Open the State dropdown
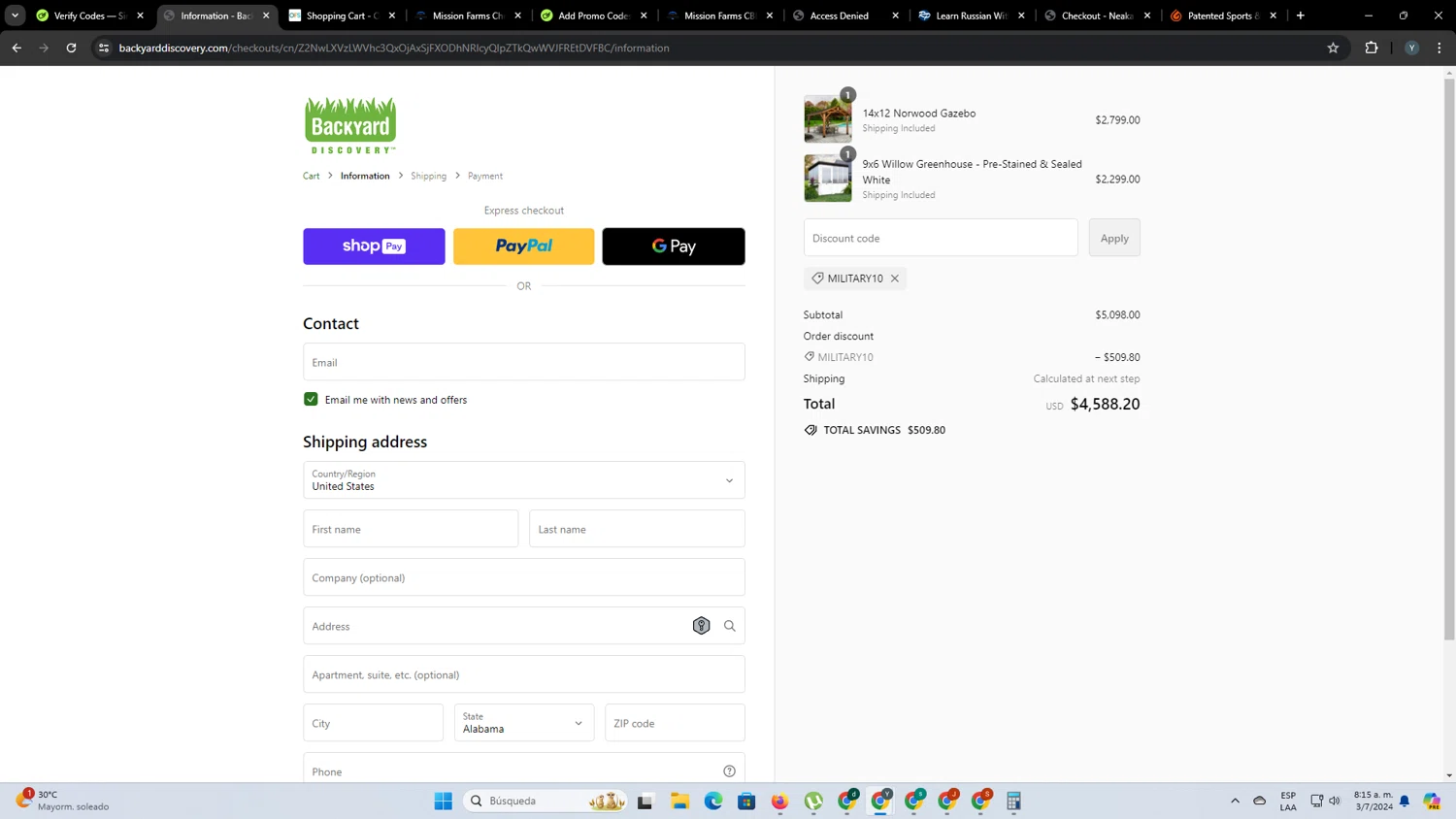This screenshot has width=1456, height=819. click(x=524, y=723)
